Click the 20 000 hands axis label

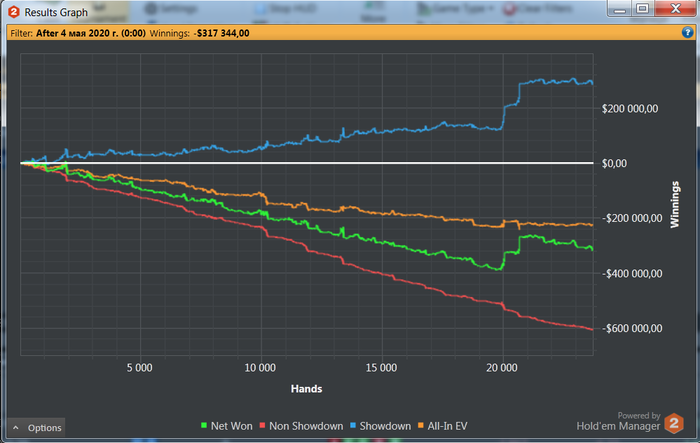(x=502, y=368)
